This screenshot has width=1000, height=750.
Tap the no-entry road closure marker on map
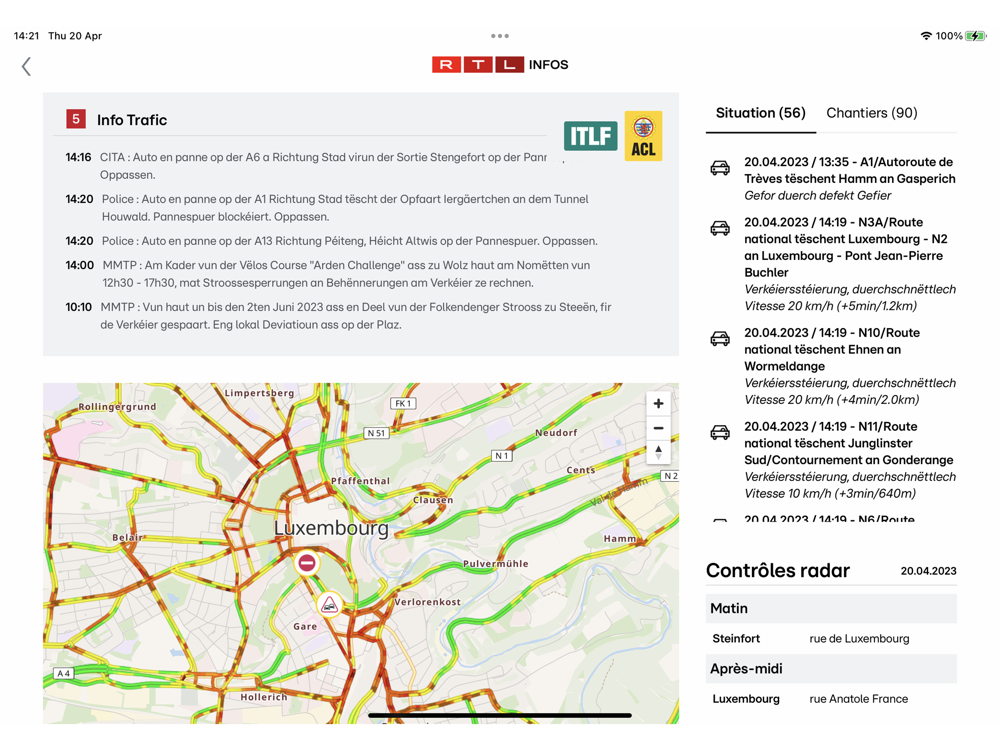(x=307, y=563)
